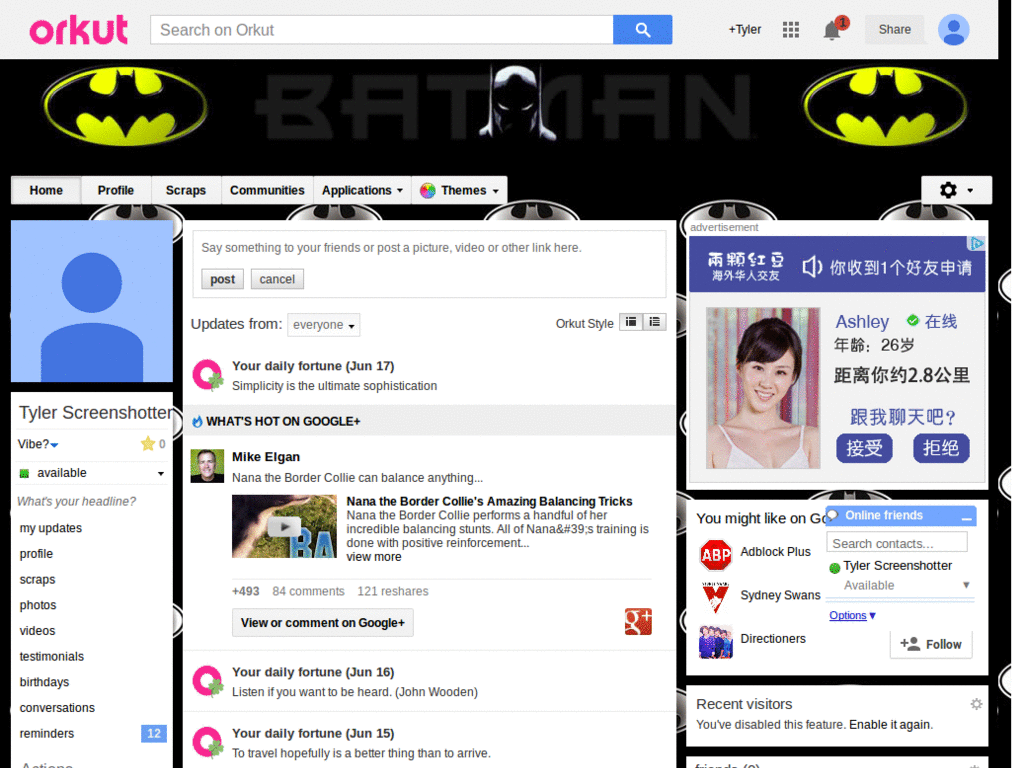Open the account avatar icon
Image resolution: width=1024 pixels, height=768 pixels.
[x=953, y=30]
